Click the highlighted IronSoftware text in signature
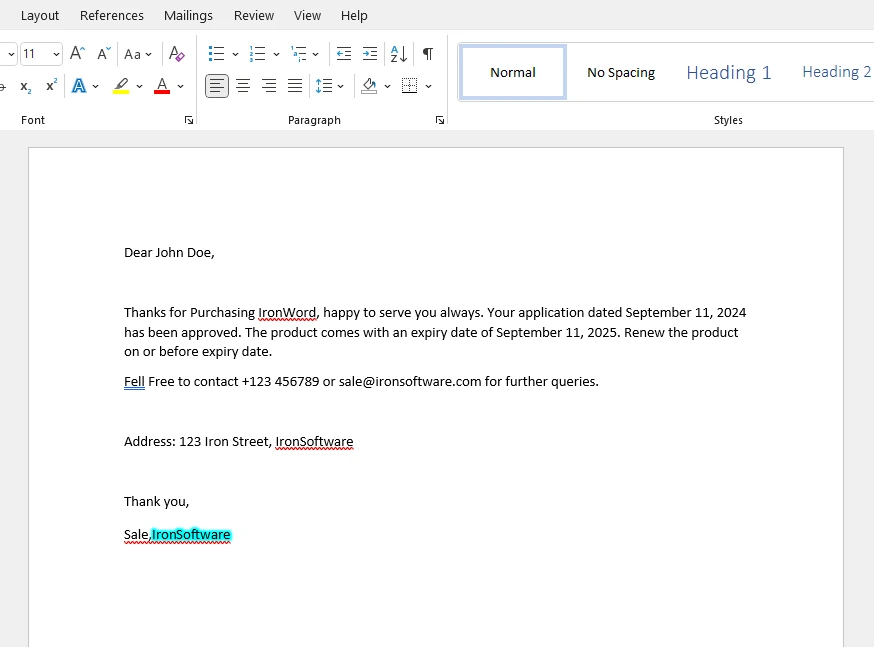The image size is (874, 647). 191,535
